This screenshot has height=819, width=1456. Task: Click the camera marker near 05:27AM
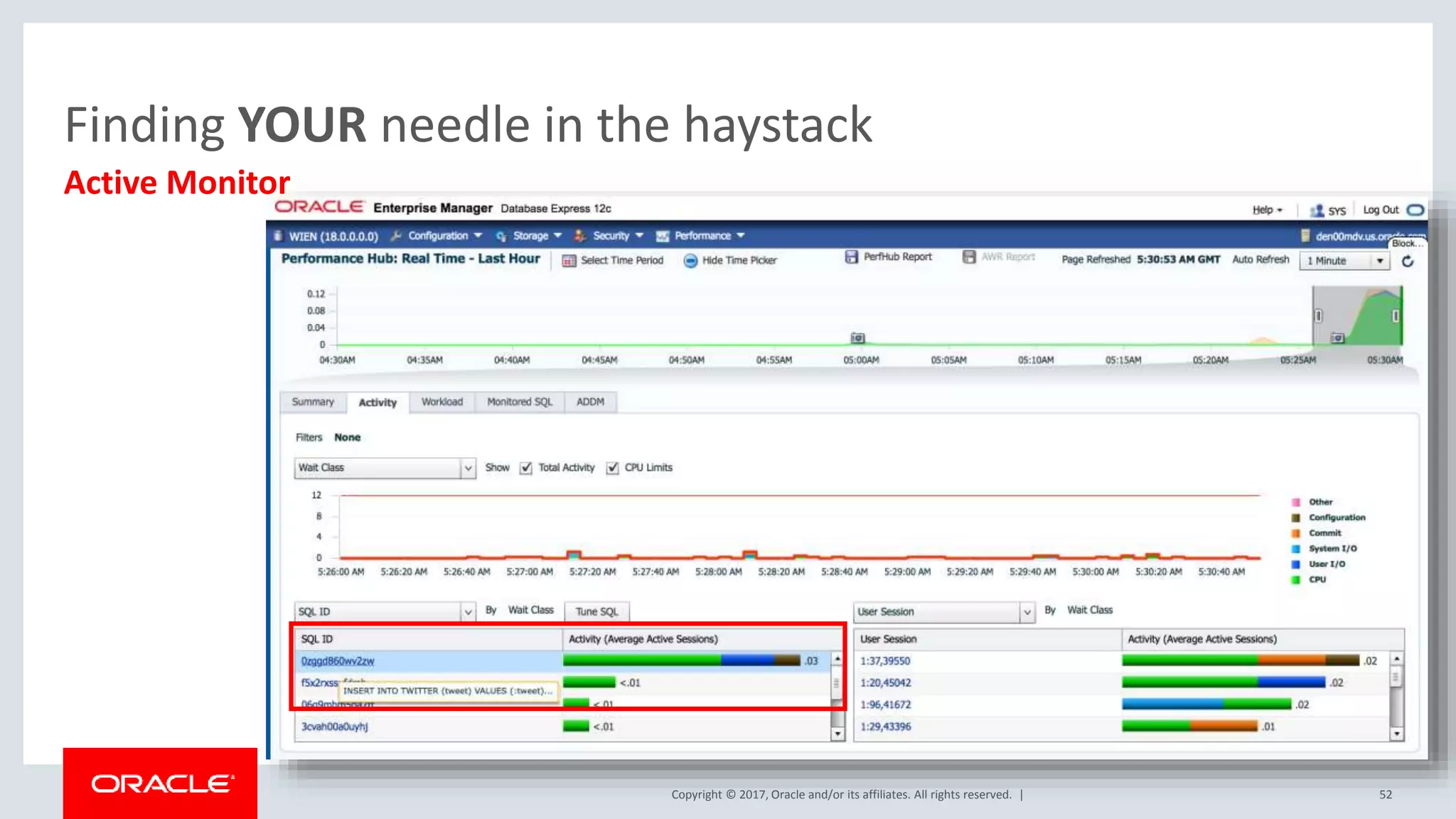coord(1337,338)
